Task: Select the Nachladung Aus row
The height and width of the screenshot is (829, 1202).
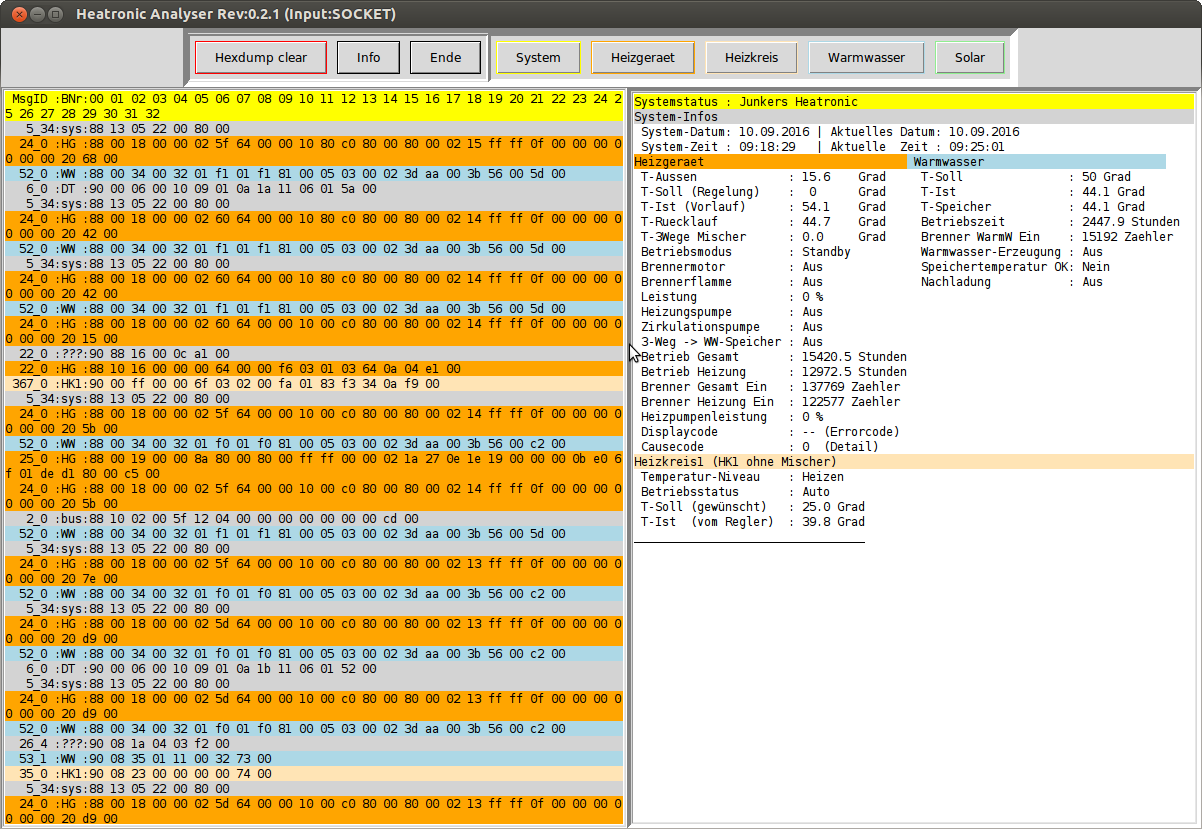Action: point(1012,282)
